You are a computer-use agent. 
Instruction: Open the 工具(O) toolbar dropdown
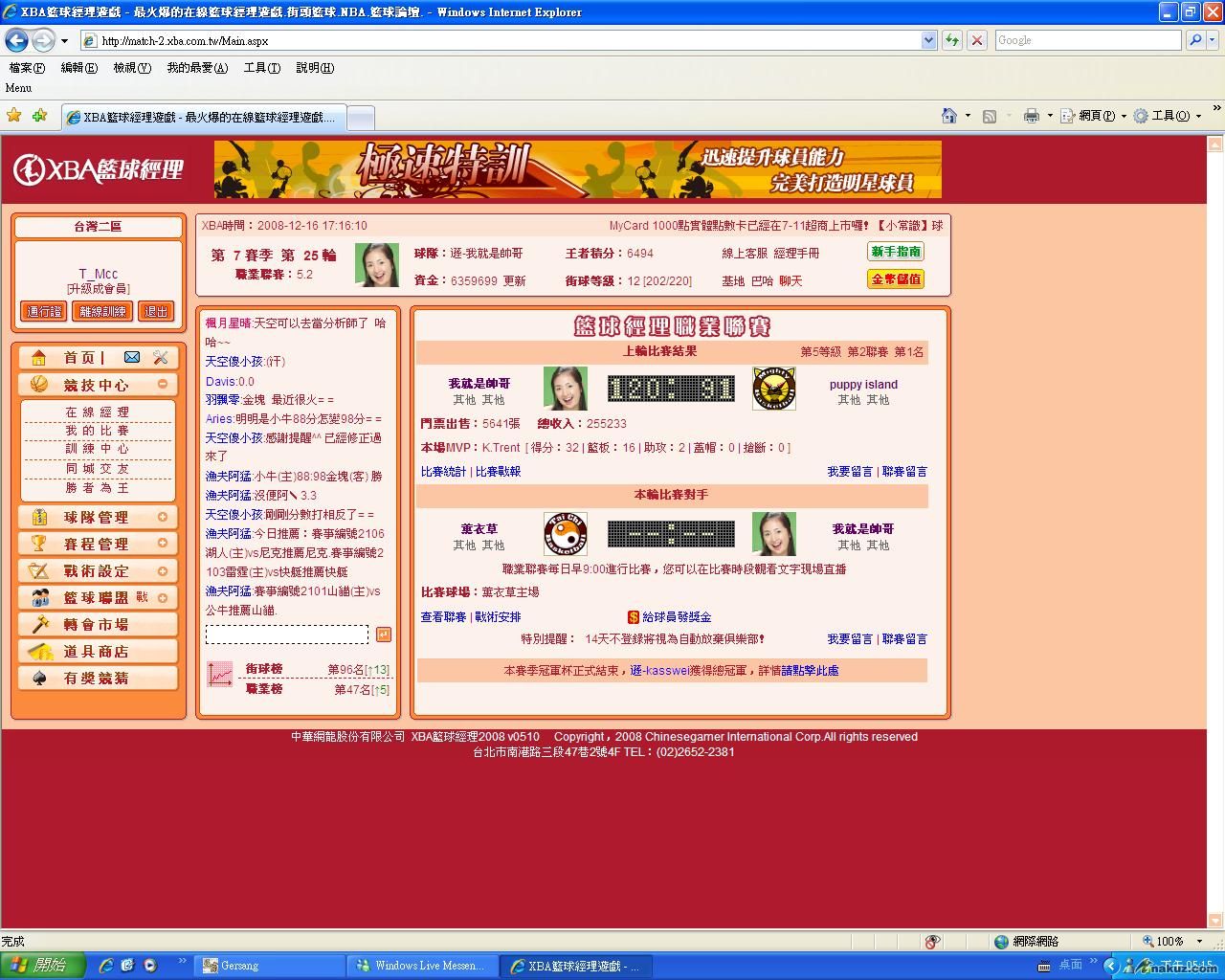tap(1169, 116)
